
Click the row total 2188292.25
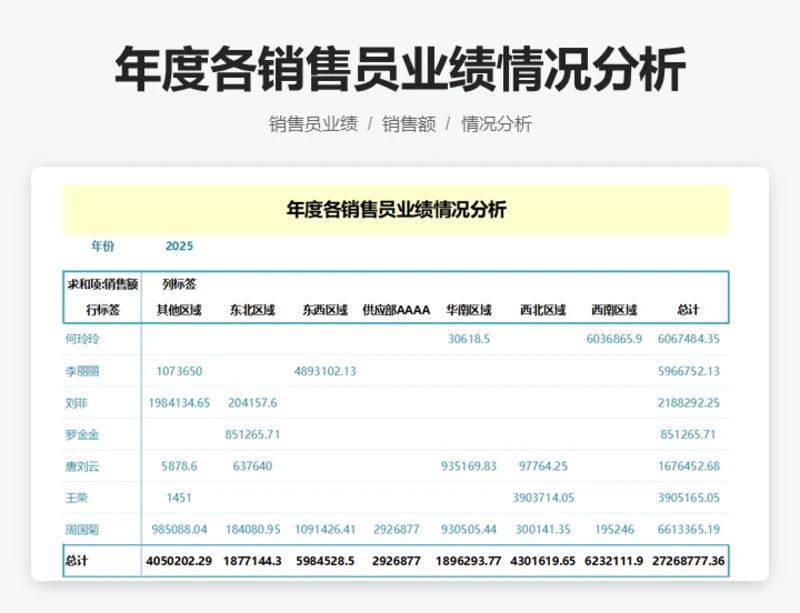tap(689, 403)
